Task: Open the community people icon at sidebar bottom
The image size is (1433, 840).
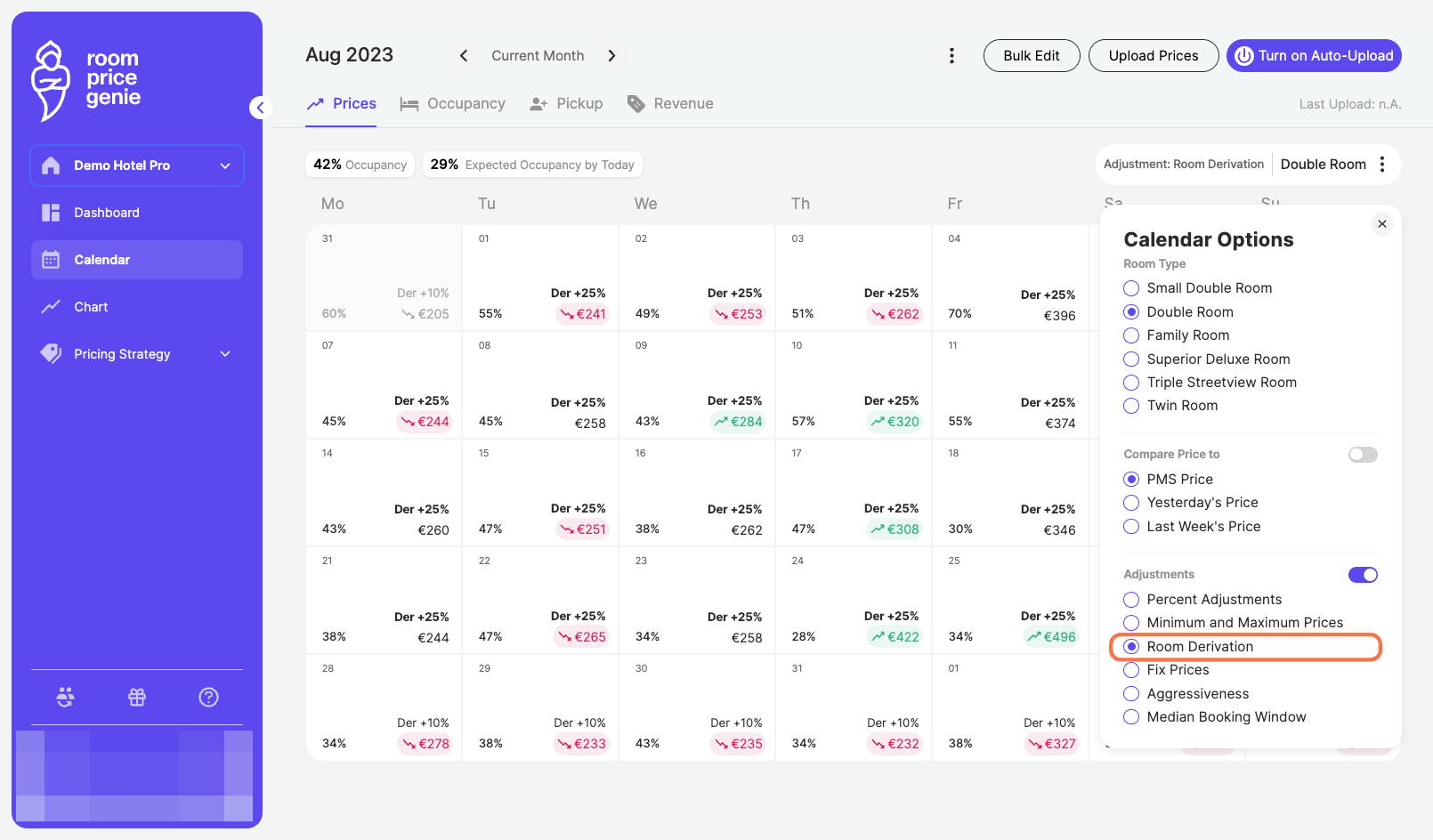Action: click(x=65, y=698)
